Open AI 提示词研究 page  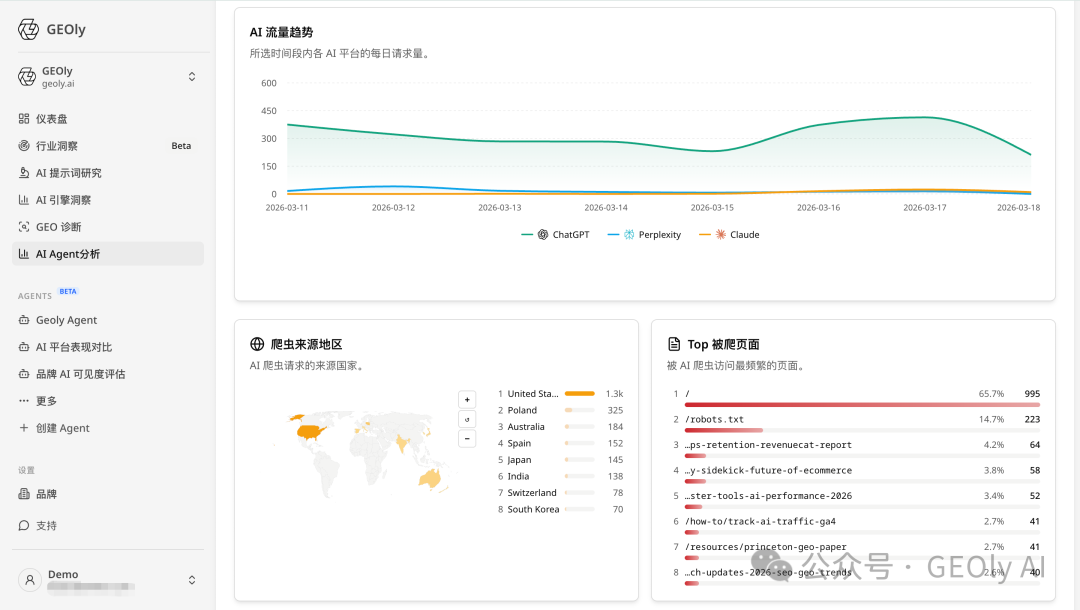pyautogui.click(x=108, y=172)
